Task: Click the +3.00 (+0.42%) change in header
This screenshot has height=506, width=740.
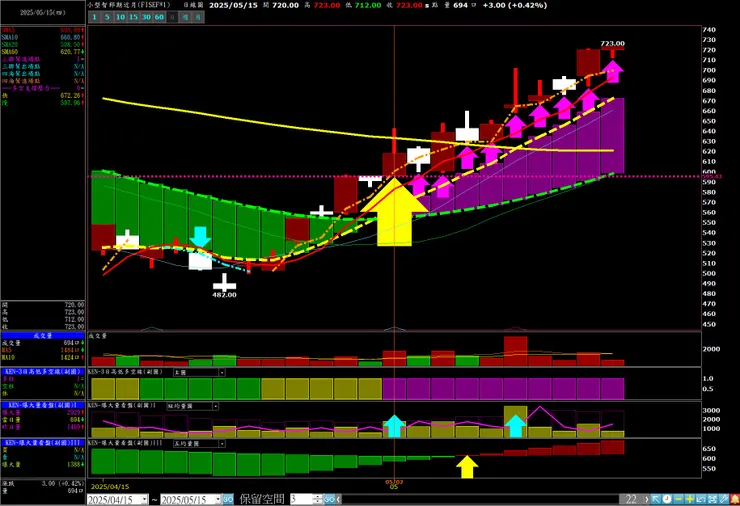Action: (514, 5)
